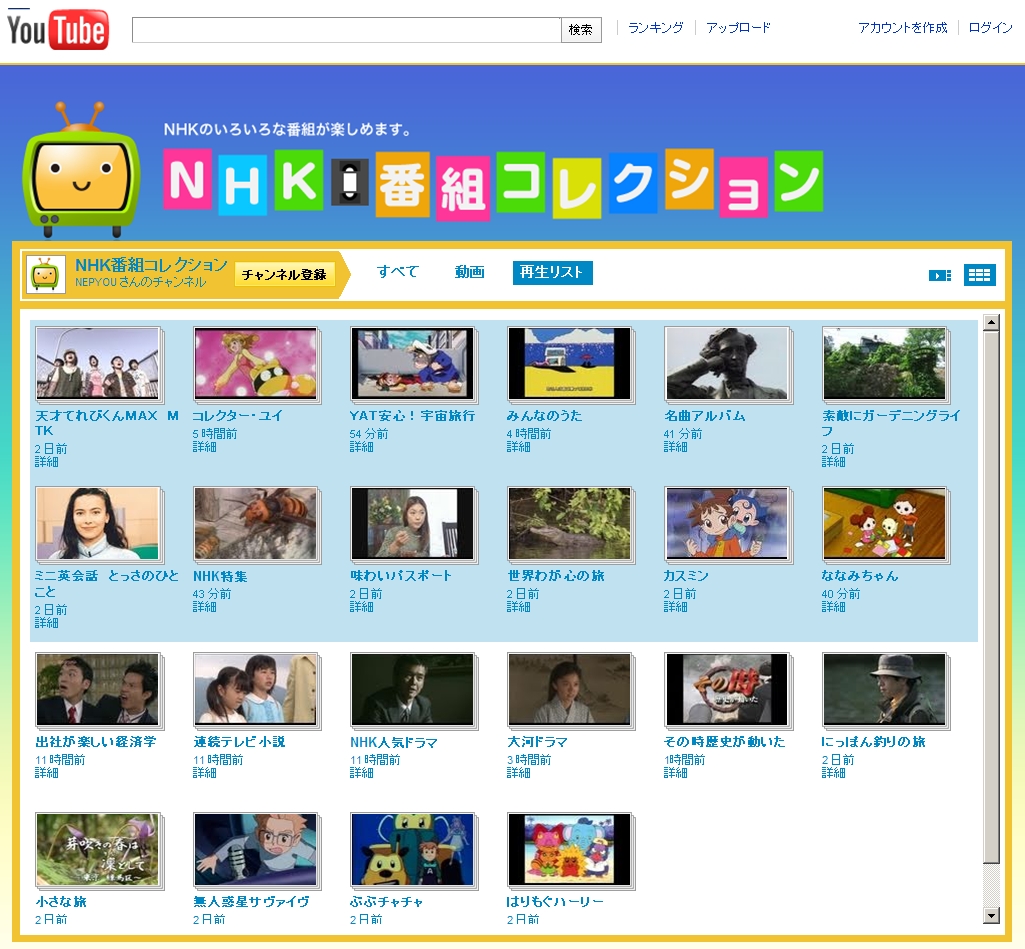
Task: Open 大河ドラマ playlist thumbnail
Action: tap(569, 690)
